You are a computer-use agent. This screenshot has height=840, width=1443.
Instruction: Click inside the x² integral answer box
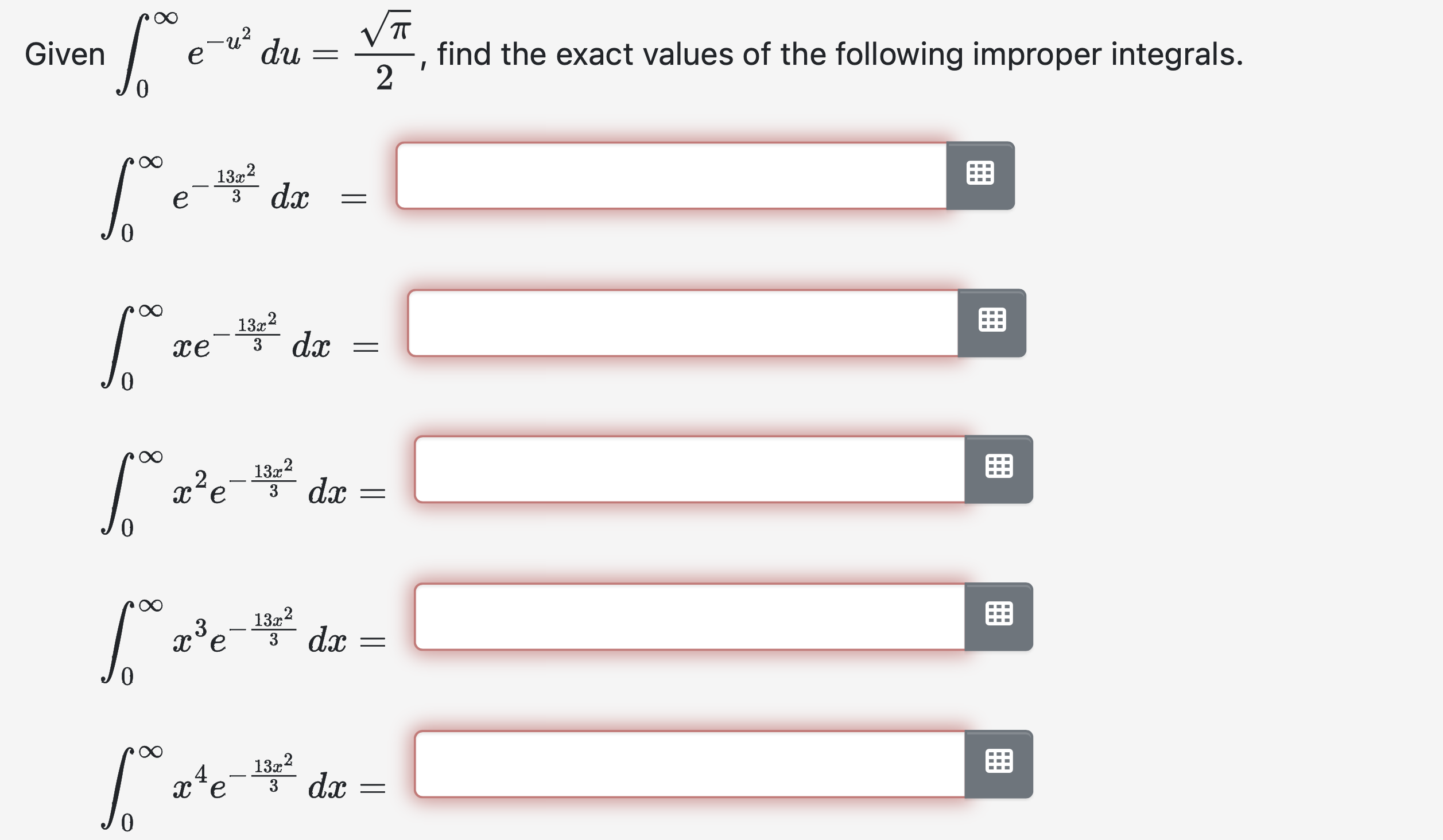coord(689,469)
